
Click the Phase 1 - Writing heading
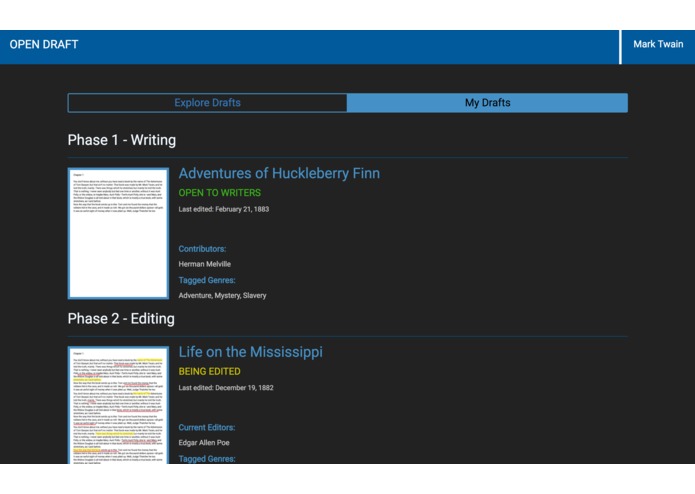pos(122,140)
